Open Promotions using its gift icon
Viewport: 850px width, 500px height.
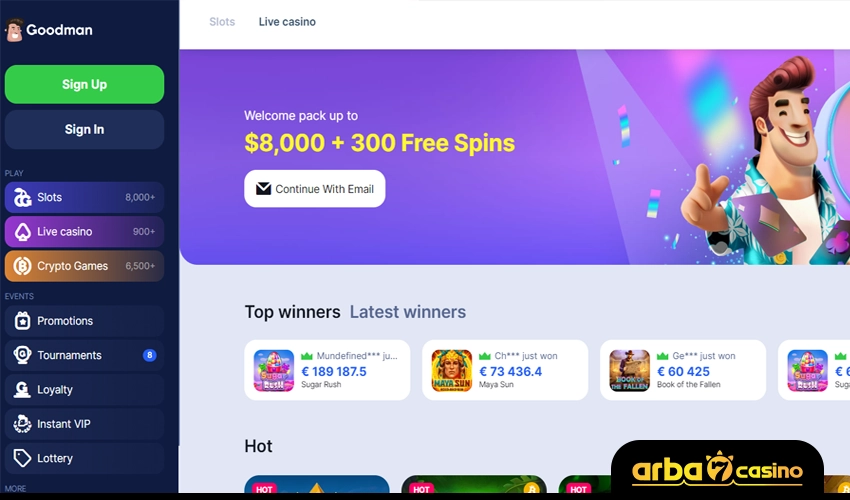click(22, 321)
